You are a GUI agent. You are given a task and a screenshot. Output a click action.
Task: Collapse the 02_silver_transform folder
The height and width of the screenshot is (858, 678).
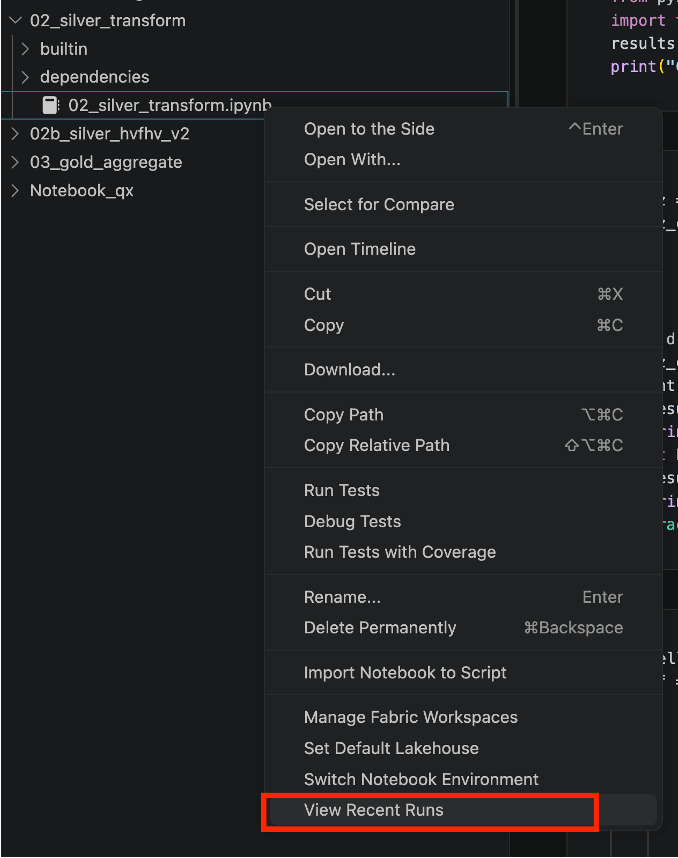(15, 20)
